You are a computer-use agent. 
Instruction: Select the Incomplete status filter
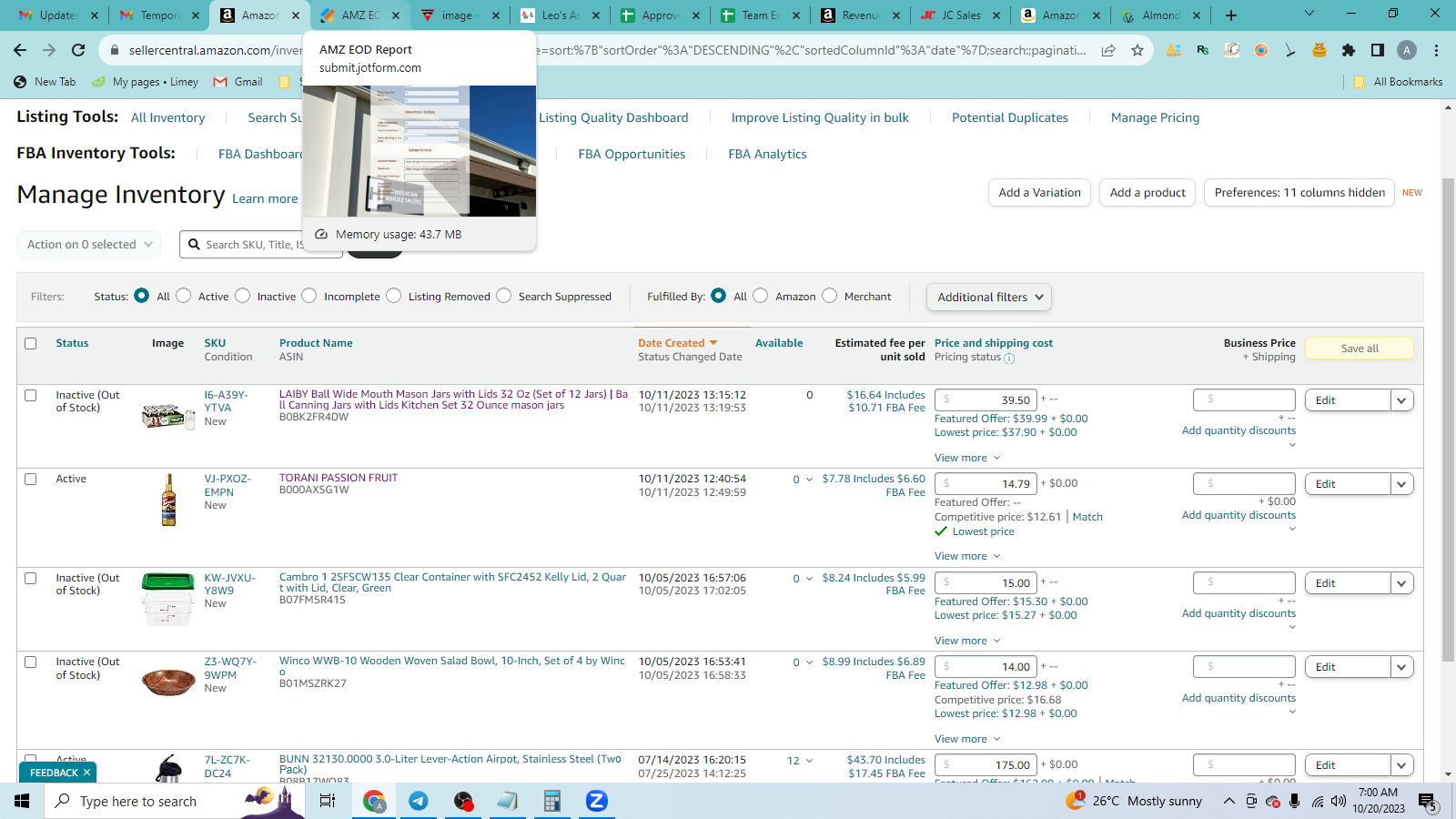pos(309,296)
